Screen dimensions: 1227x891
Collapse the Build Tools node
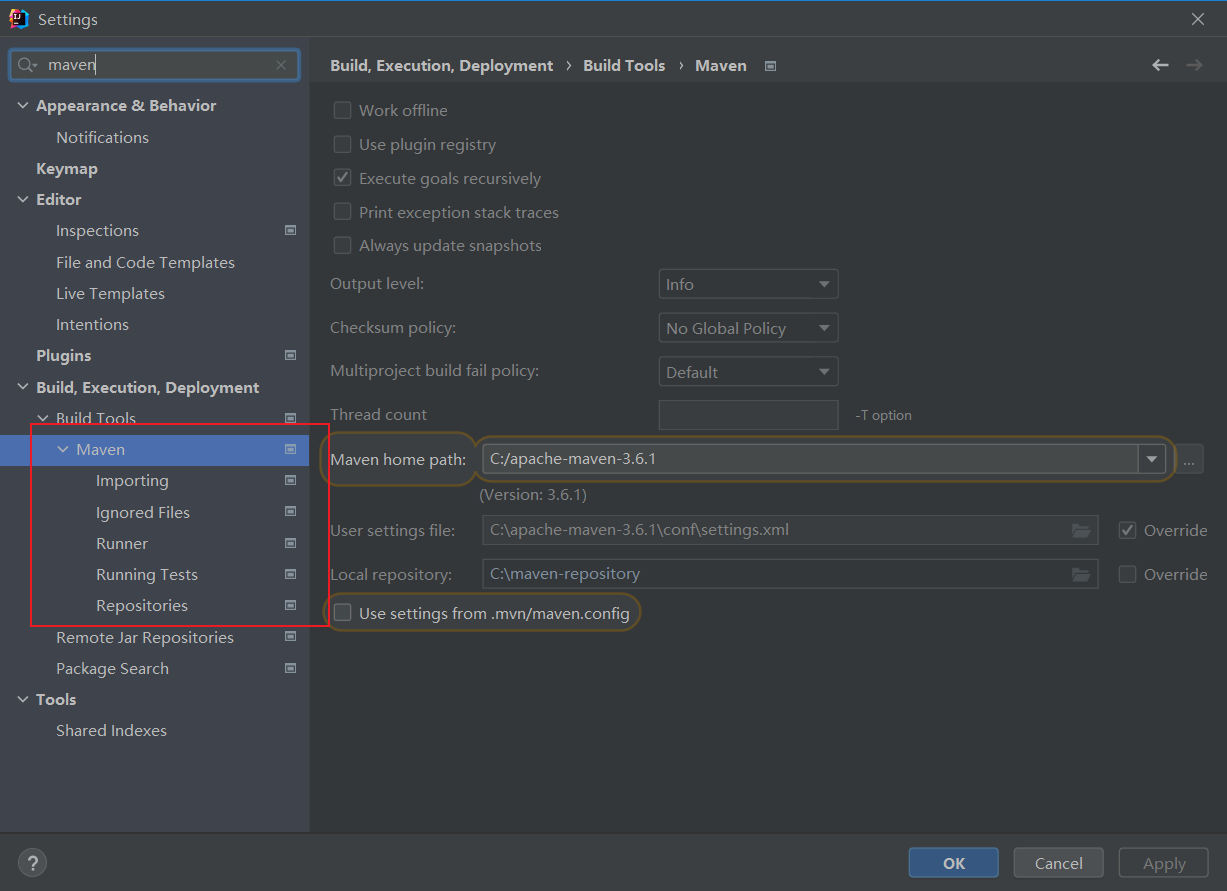[x=43, y=418]
